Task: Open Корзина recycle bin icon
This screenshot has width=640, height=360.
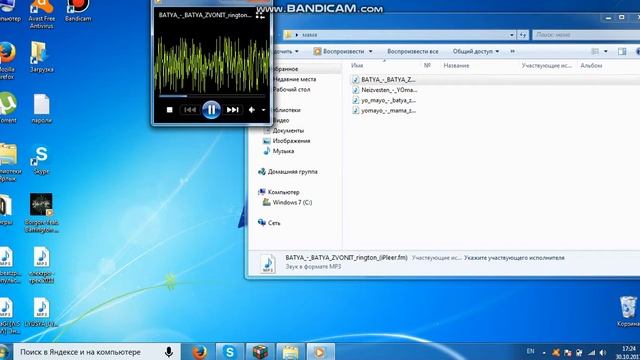Action: 628,311
